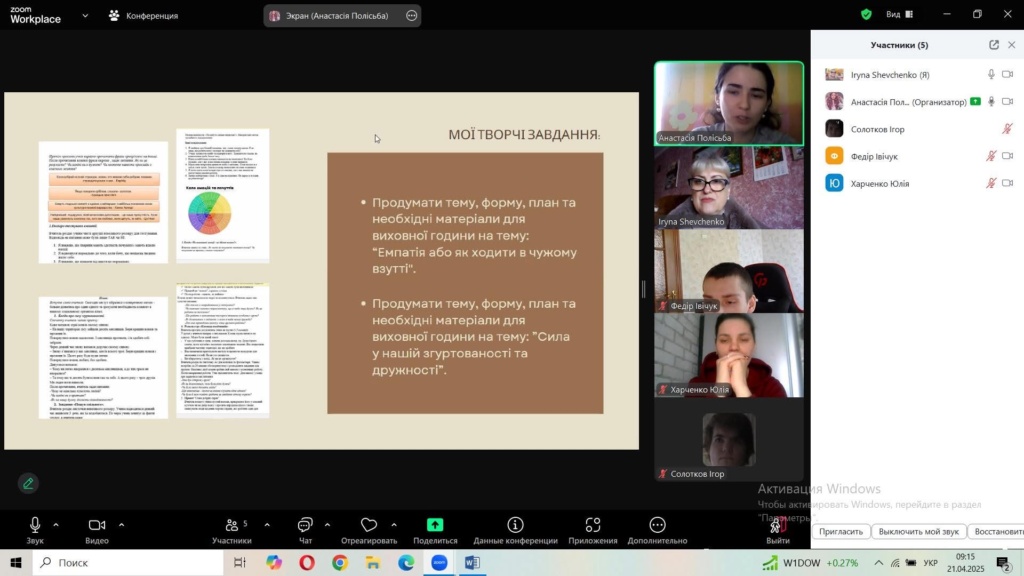Viewport: 1024px width, 576px height.
Task: Open Приложения apps
Action: [593, 530]
